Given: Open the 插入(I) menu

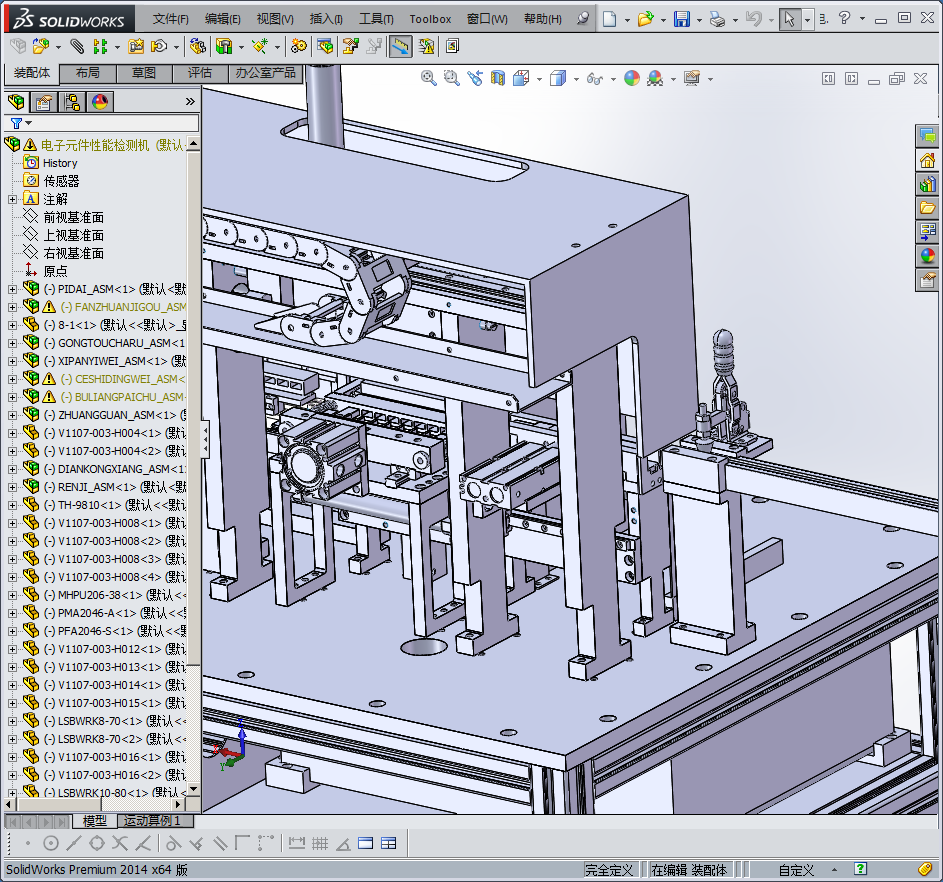Looking at the screenshot, I should tap(326, 19).
